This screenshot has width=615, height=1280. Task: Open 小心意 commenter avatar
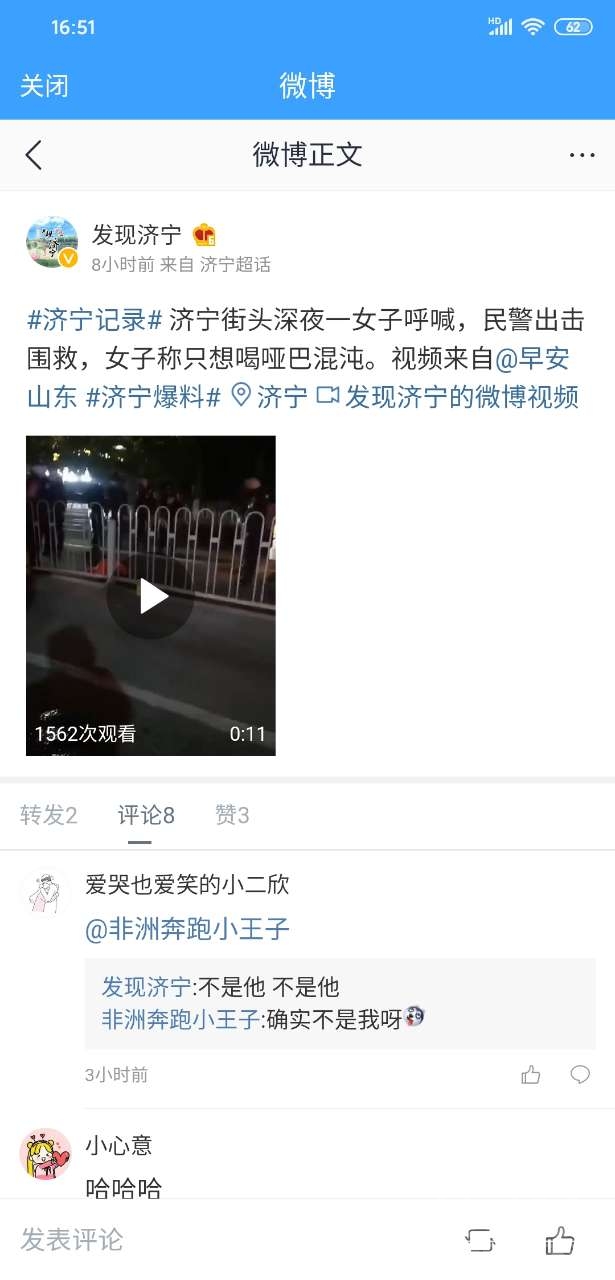tap(45, 1154)
